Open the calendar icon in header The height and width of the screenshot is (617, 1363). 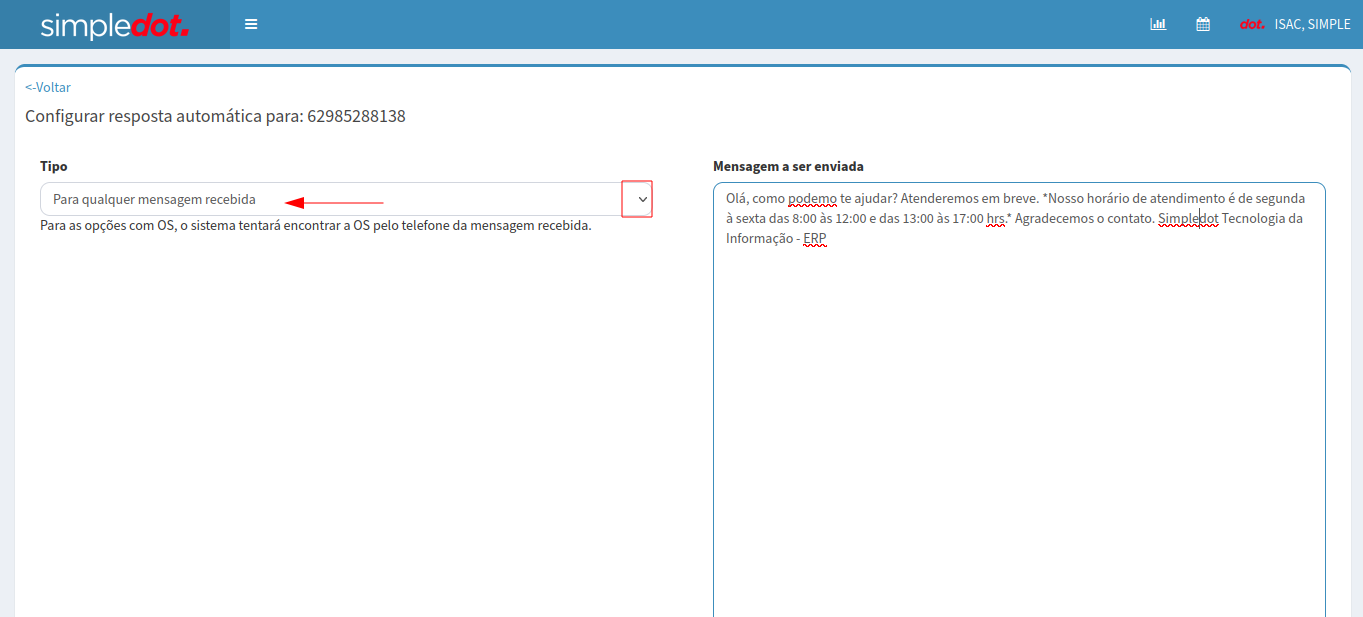(x=1203, y=24)
